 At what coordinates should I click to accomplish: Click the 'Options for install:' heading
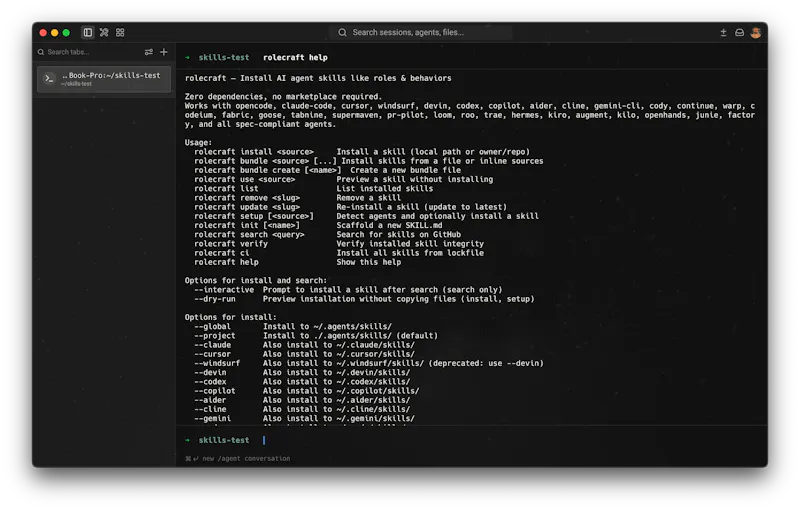[231, 317]
